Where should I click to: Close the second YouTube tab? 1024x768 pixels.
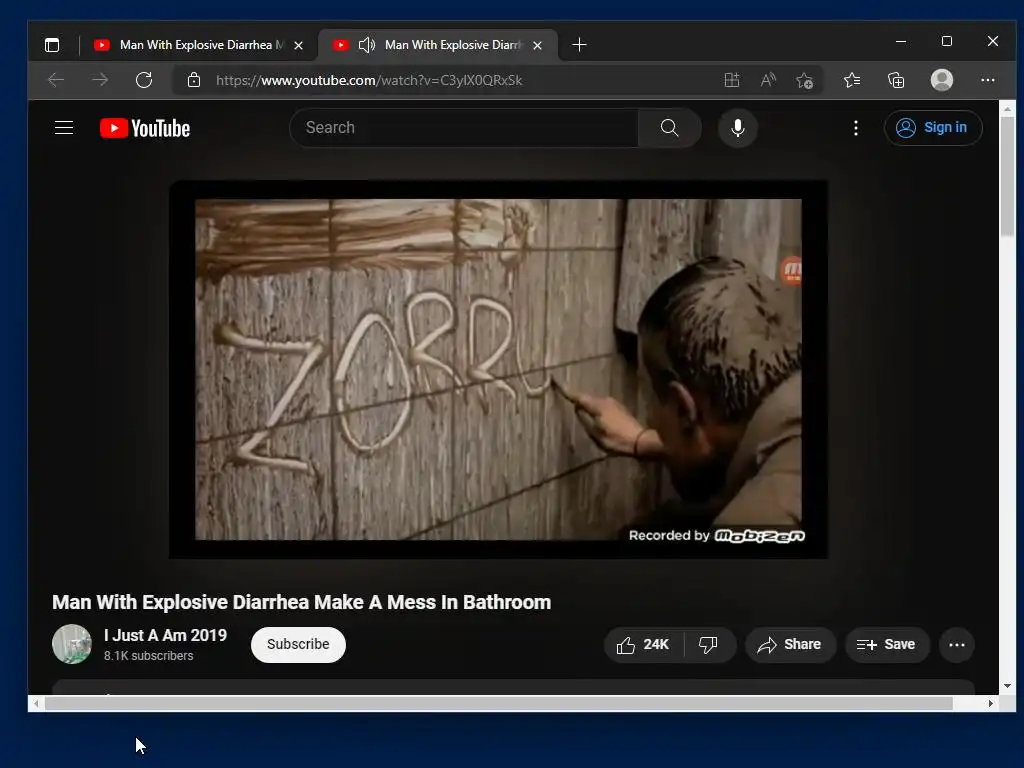(537, 45)
